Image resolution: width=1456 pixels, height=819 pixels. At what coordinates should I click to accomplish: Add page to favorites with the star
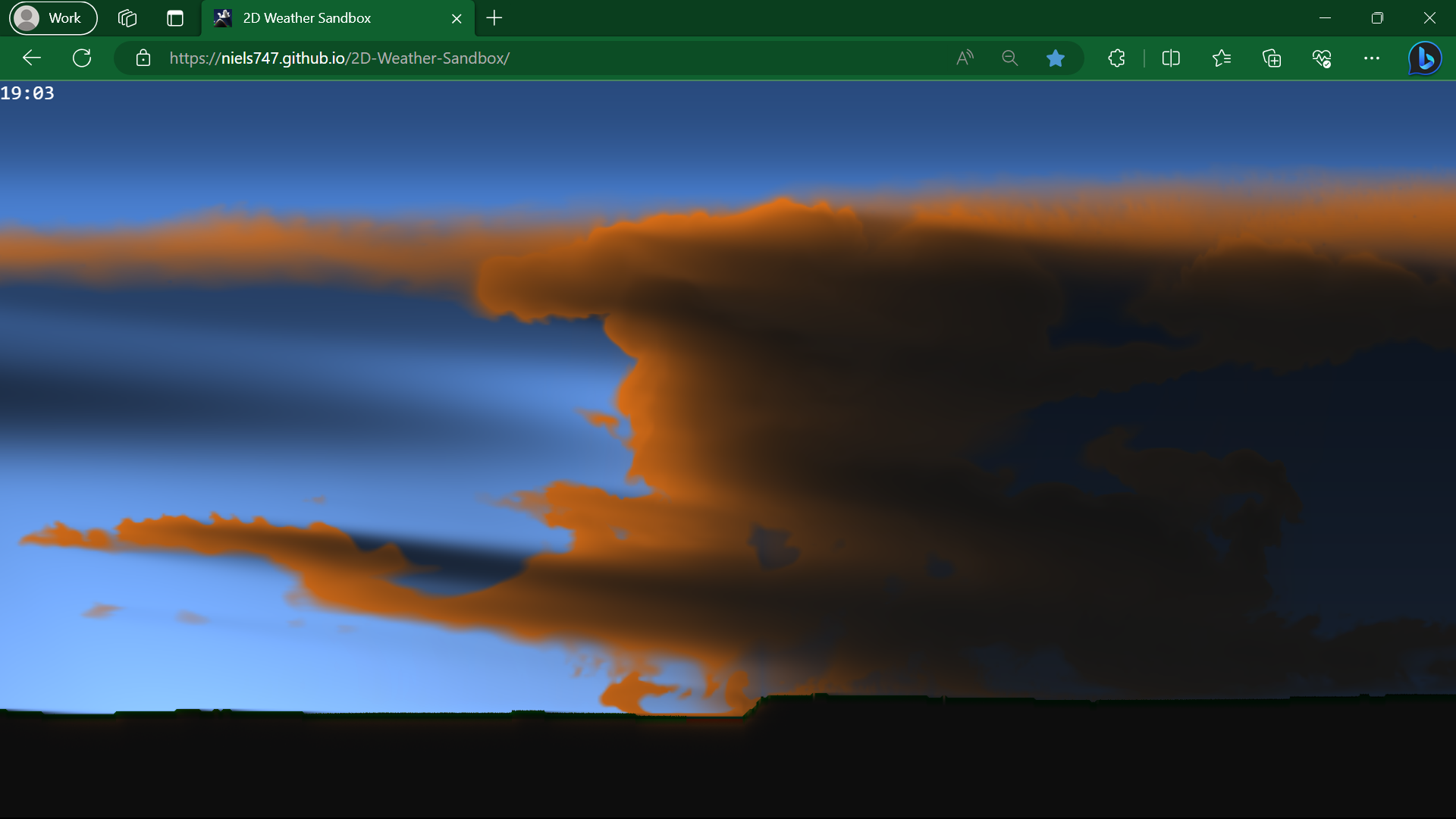tap(1056, 58)
